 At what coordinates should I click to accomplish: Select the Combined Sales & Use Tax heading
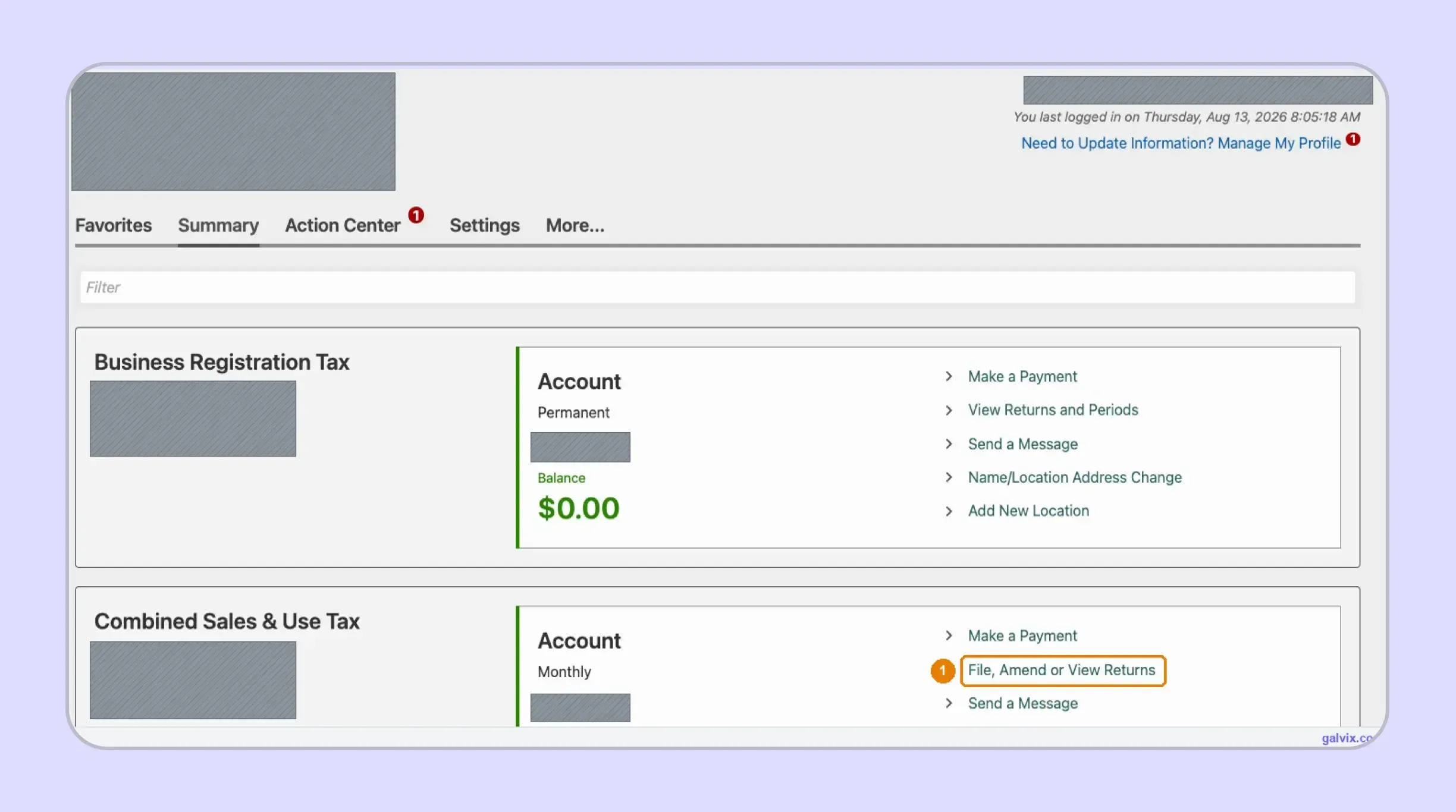(x=227, y=621)
